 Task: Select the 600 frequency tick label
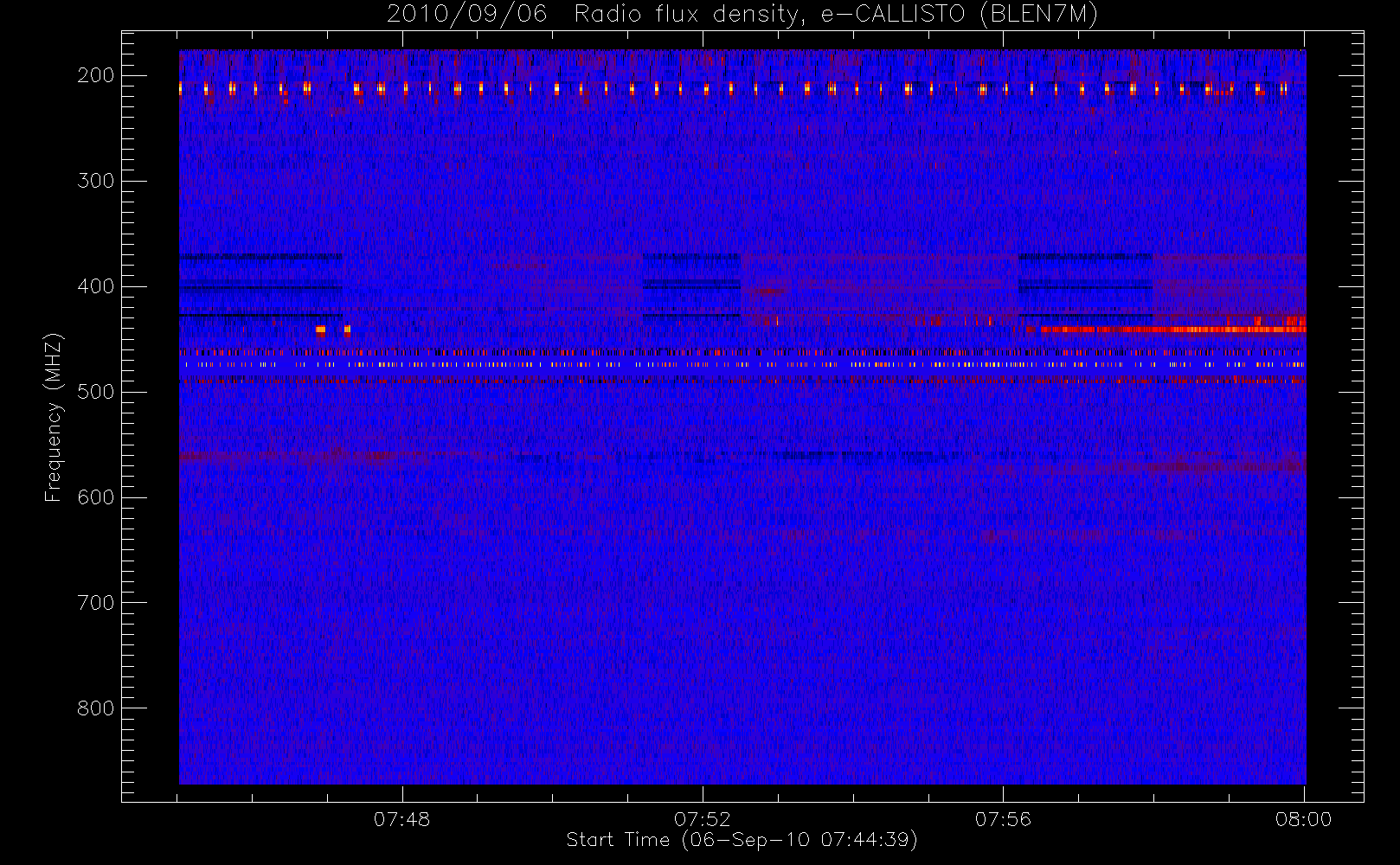(96, 497)
